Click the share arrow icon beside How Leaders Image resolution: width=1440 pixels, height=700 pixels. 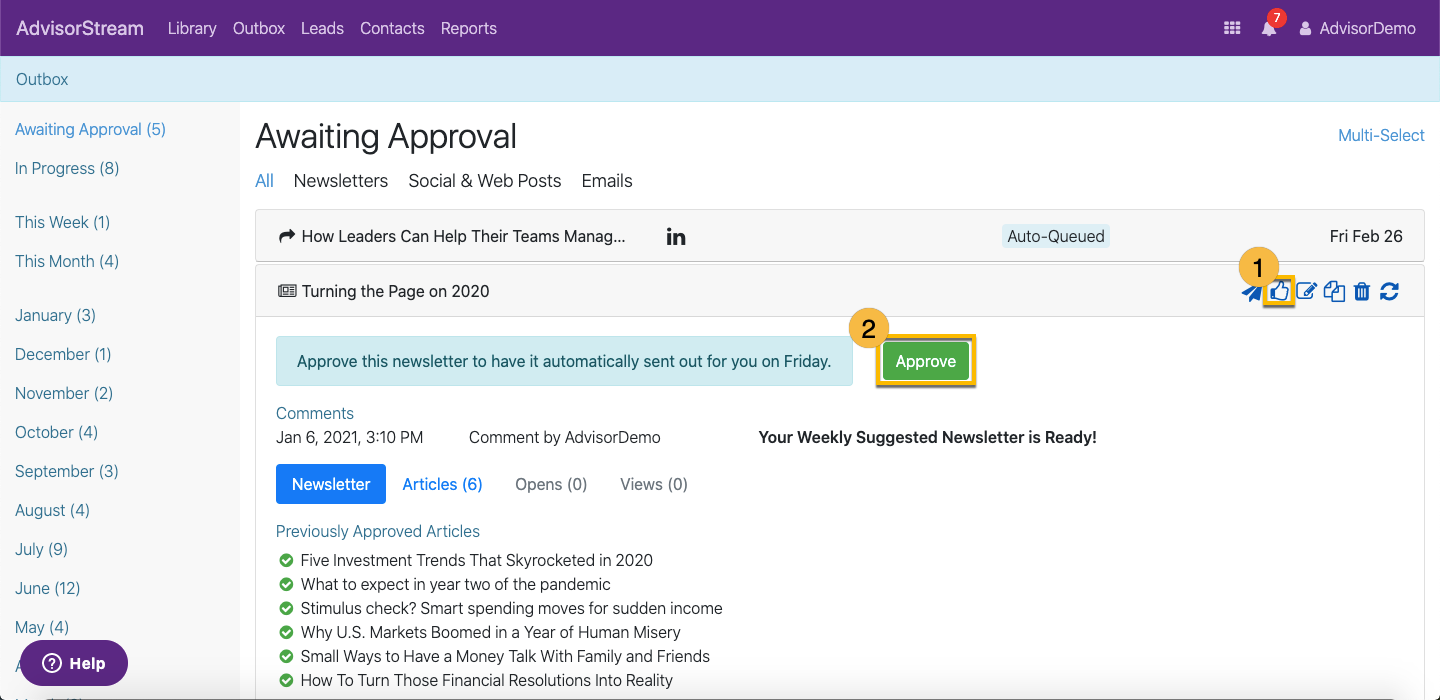pos(287,237)
